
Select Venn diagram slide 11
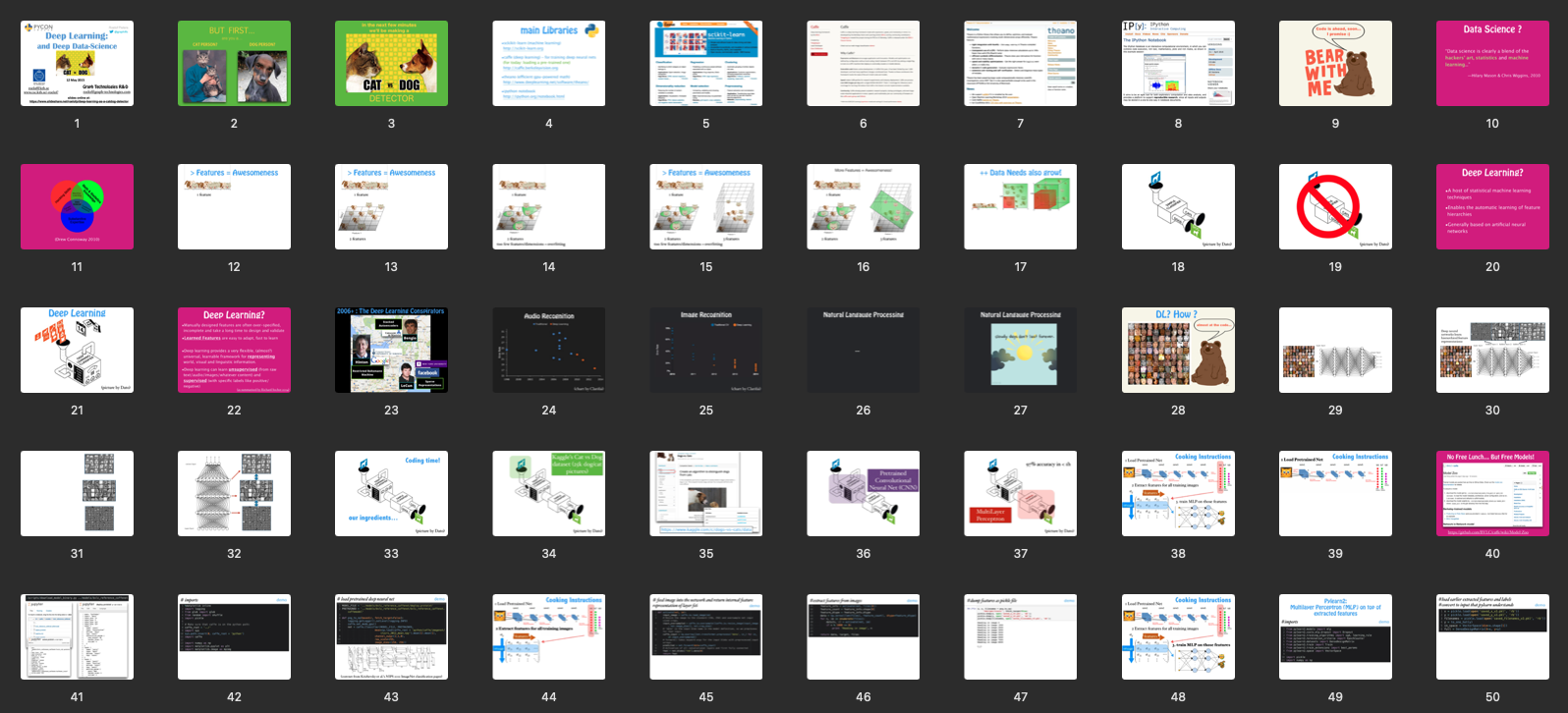(x=77, y=206)
